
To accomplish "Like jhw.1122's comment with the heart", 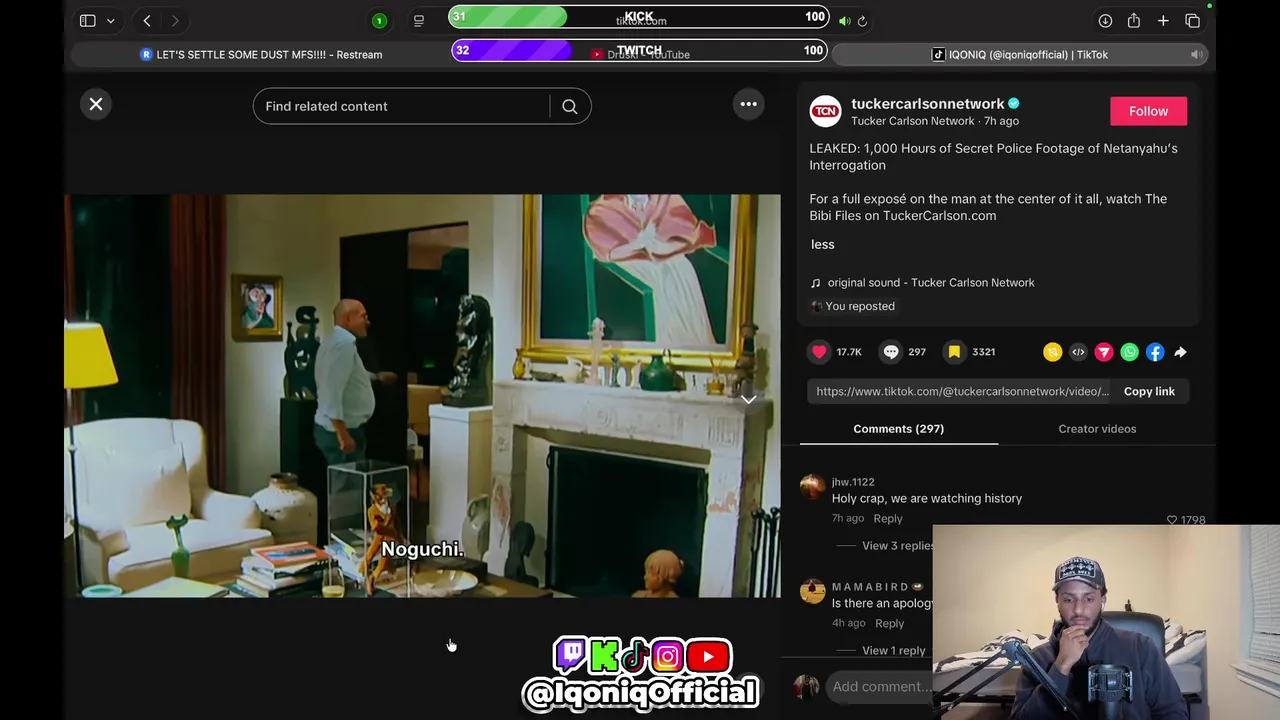I will tap(1172, 520).
